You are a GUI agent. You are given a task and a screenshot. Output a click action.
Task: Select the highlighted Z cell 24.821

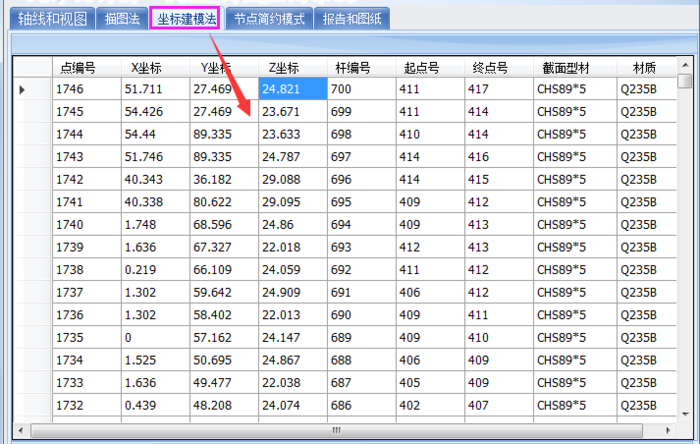tap(293, 89)
